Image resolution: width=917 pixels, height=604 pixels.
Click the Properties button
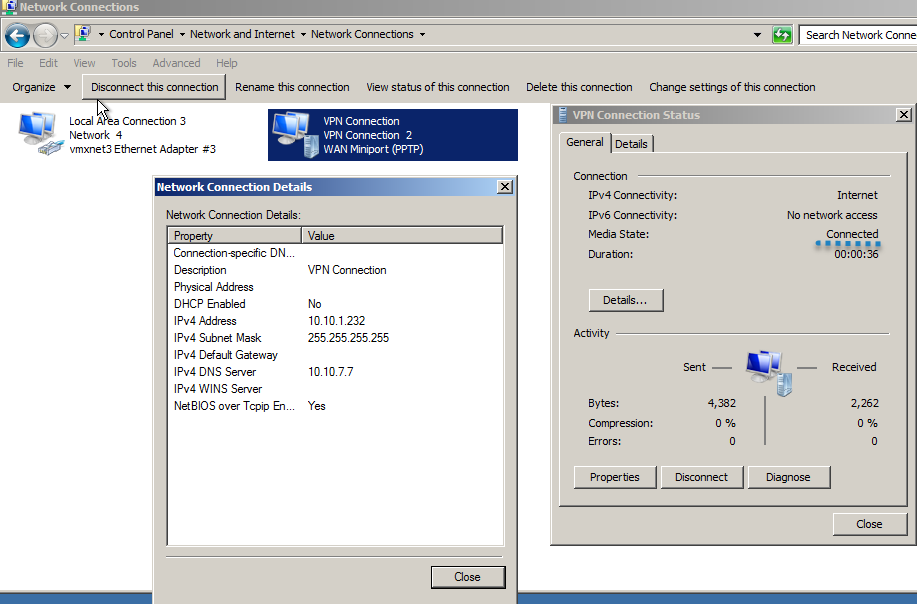tap(614, 477)
